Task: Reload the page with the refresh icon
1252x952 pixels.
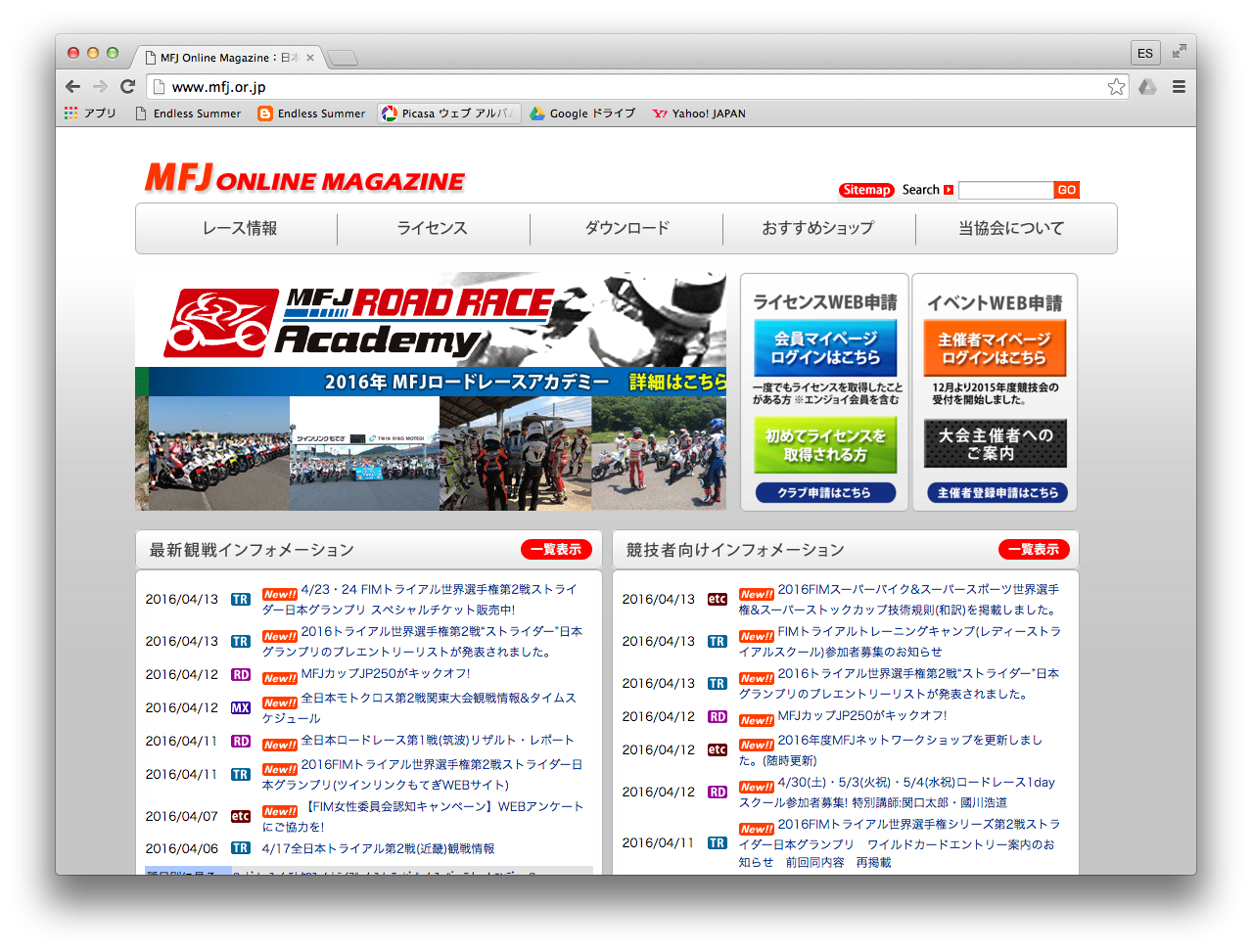Action: point(127,86)
